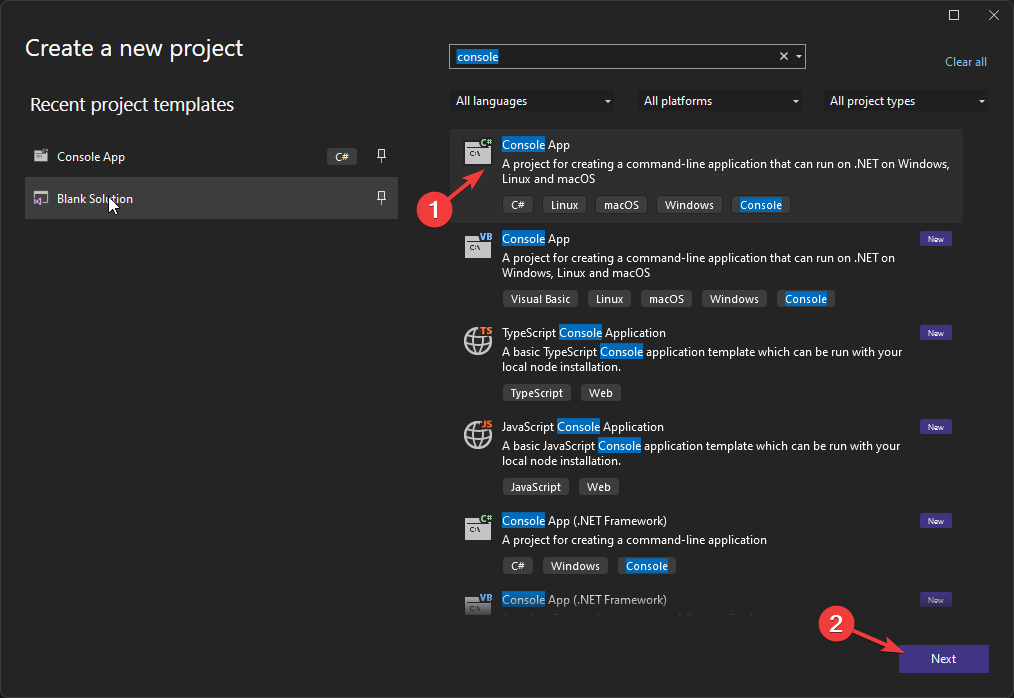1014x698 pixels.
Task: Expand the All platforms filter
Action: click(x=721, y=101)
